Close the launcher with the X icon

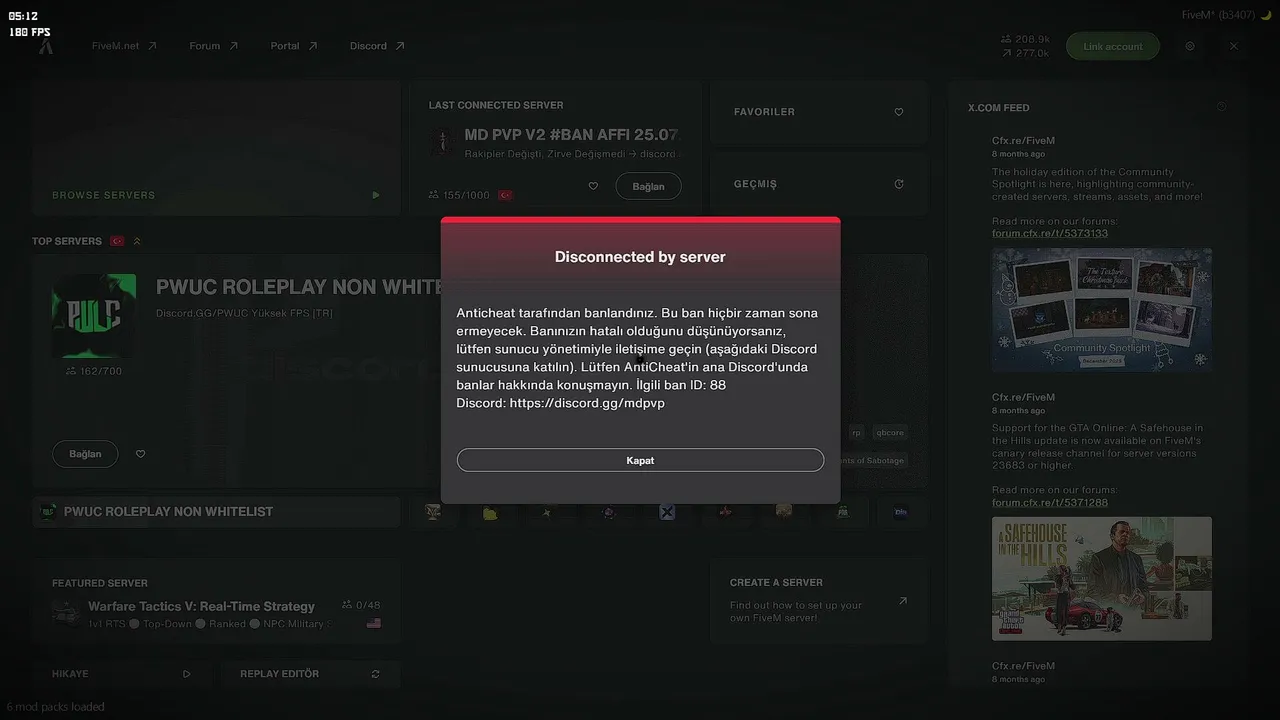pyautogui.click(x=1234, y=46)
